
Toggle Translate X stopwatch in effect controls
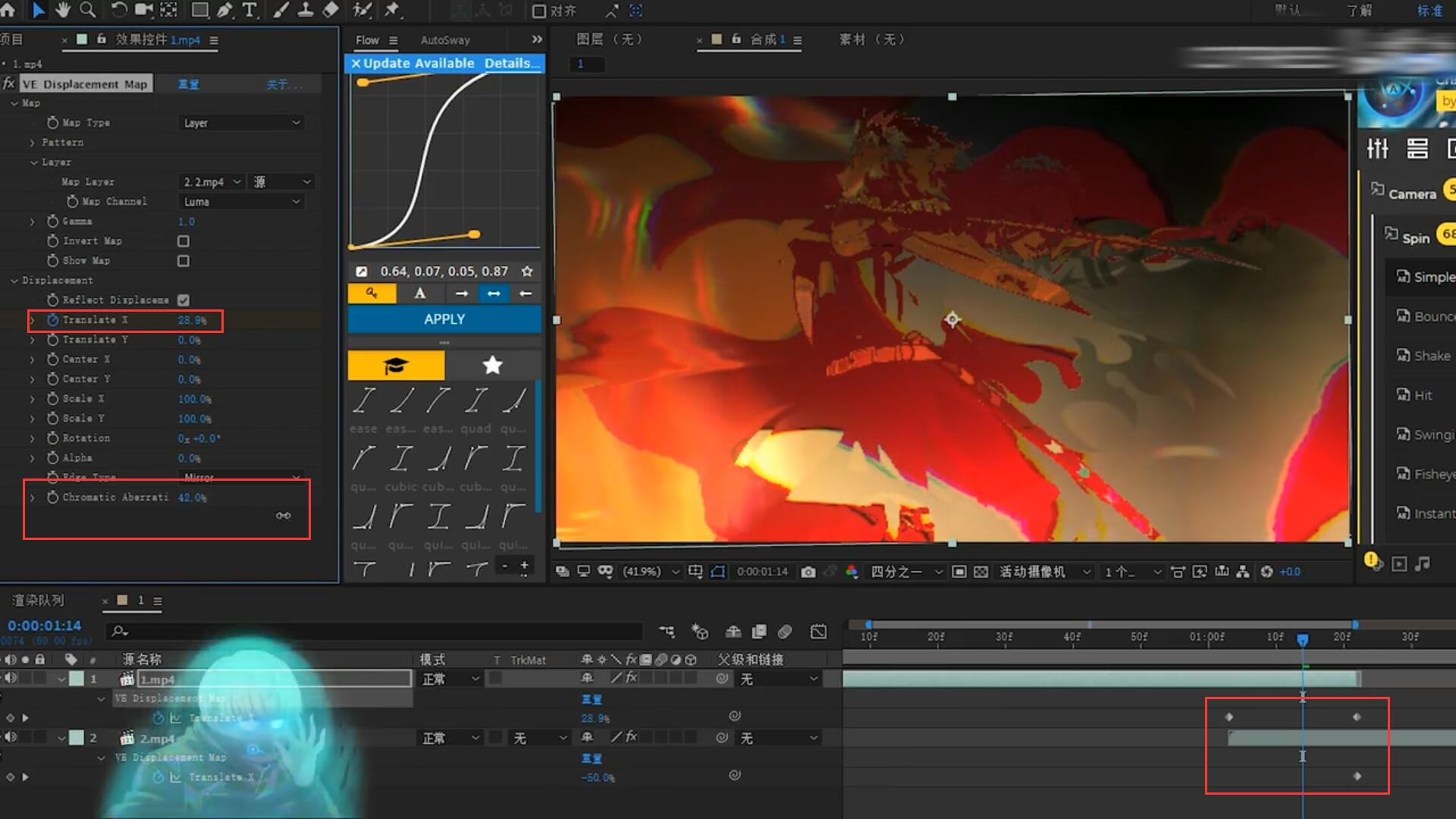click(x=52, y=320)
